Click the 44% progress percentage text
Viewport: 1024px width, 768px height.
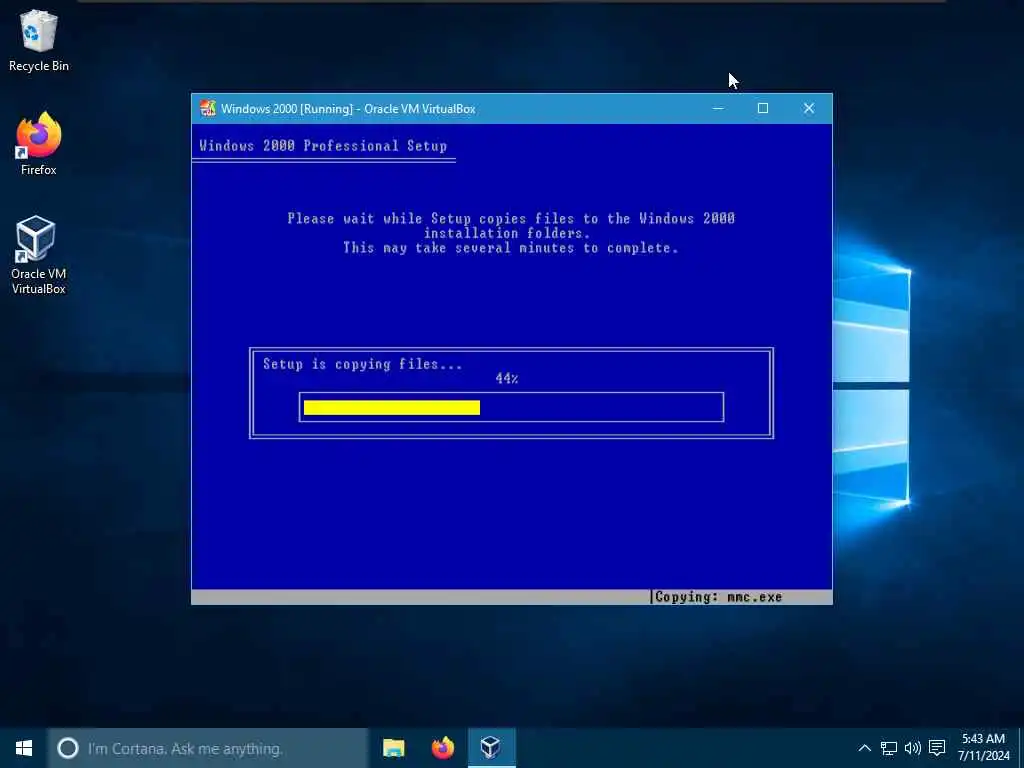point(507,378)
